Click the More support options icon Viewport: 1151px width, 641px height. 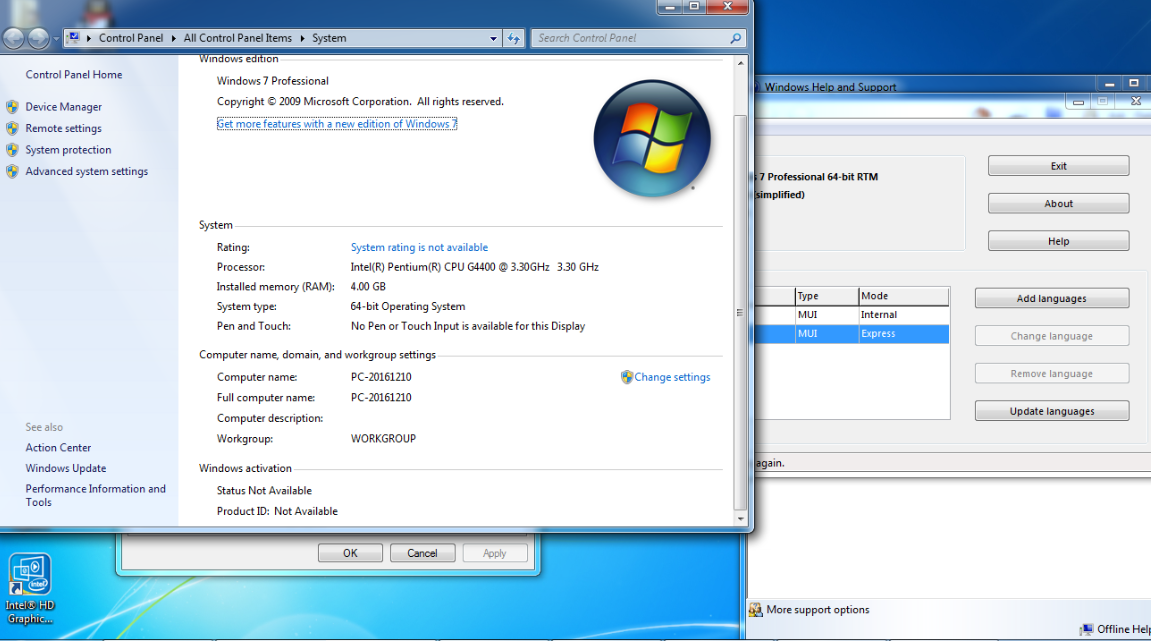click(x=755, y=609)
